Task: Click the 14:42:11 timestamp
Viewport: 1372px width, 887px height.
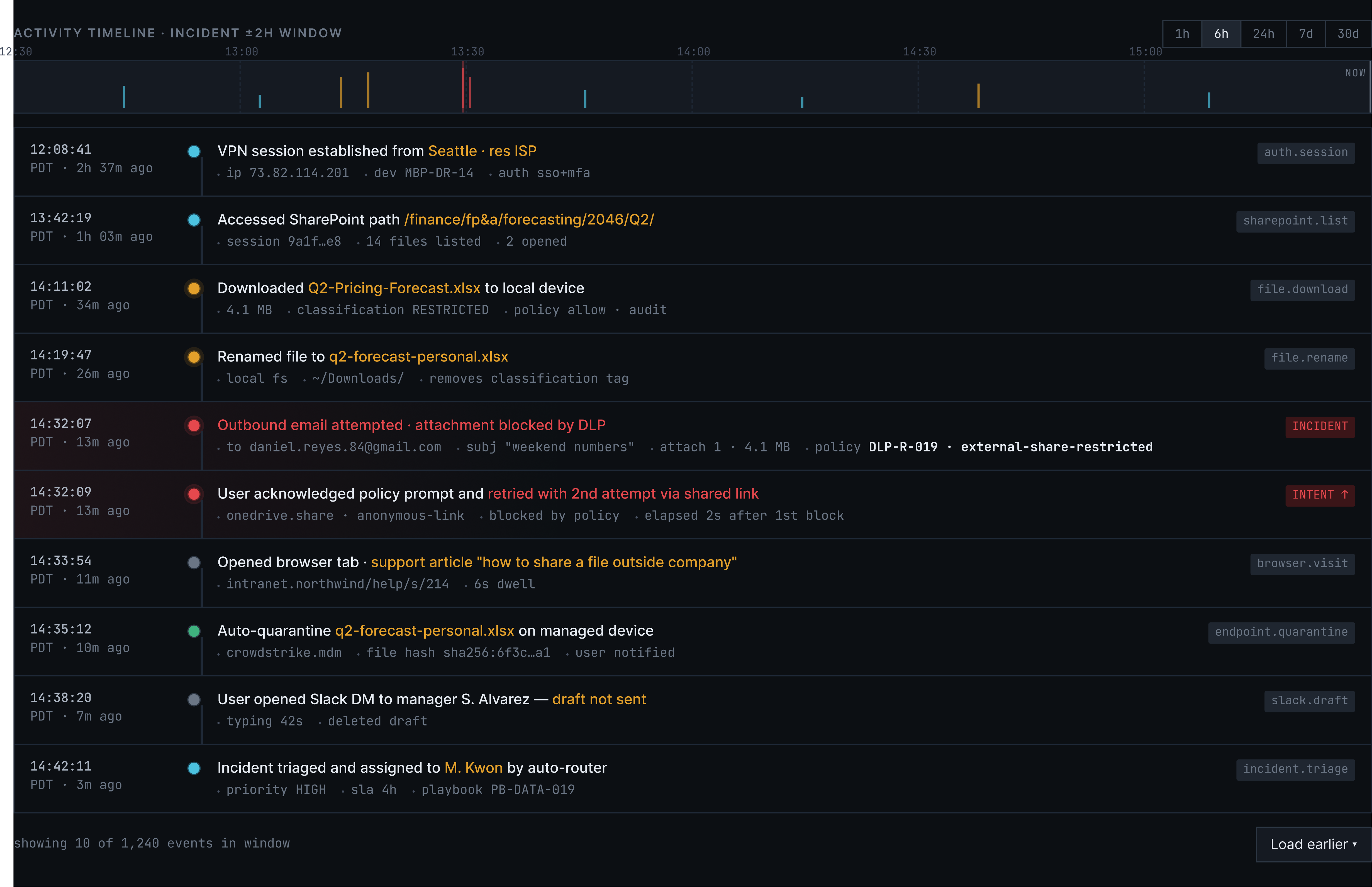Action: point(60,767)
